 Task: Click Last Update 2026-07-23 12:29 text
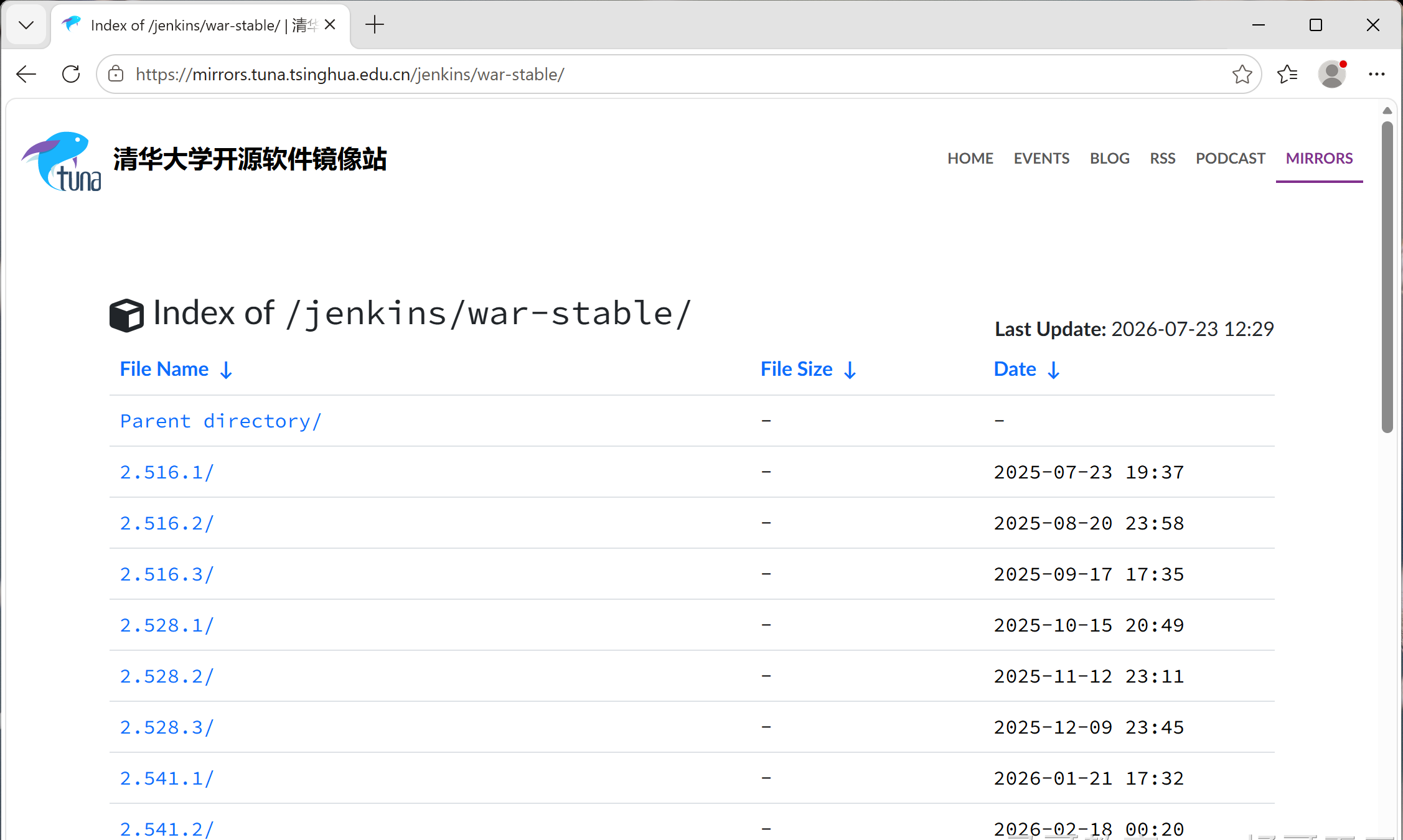(x=1134, y=329)
